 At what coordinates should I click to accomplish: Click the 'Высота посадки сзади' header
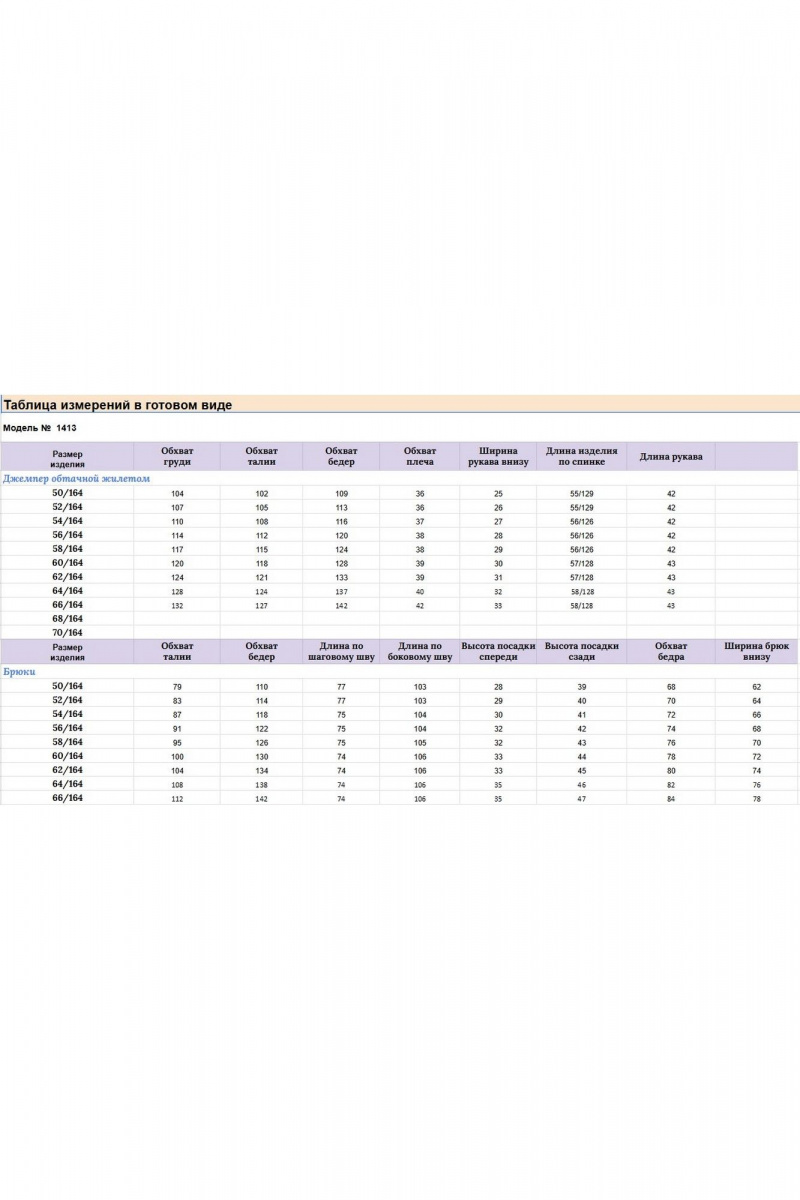coord(581,651)
